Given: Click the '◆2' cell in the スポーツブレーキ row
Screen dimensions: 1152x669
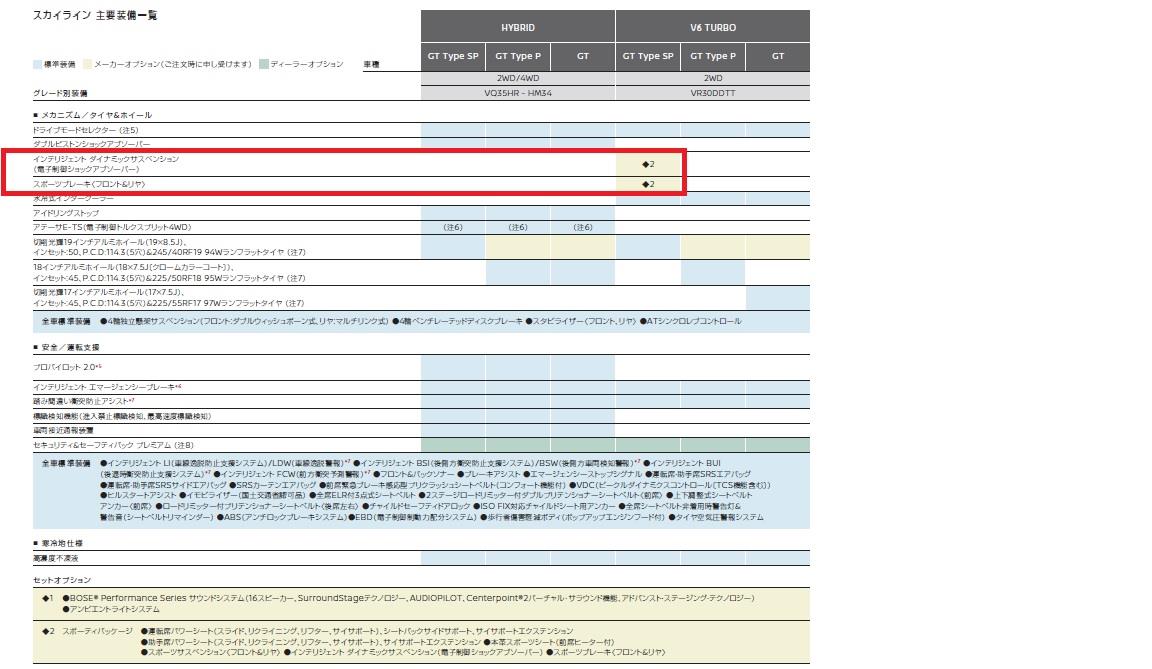Looking at the screenshot, I should coord(648,184).
